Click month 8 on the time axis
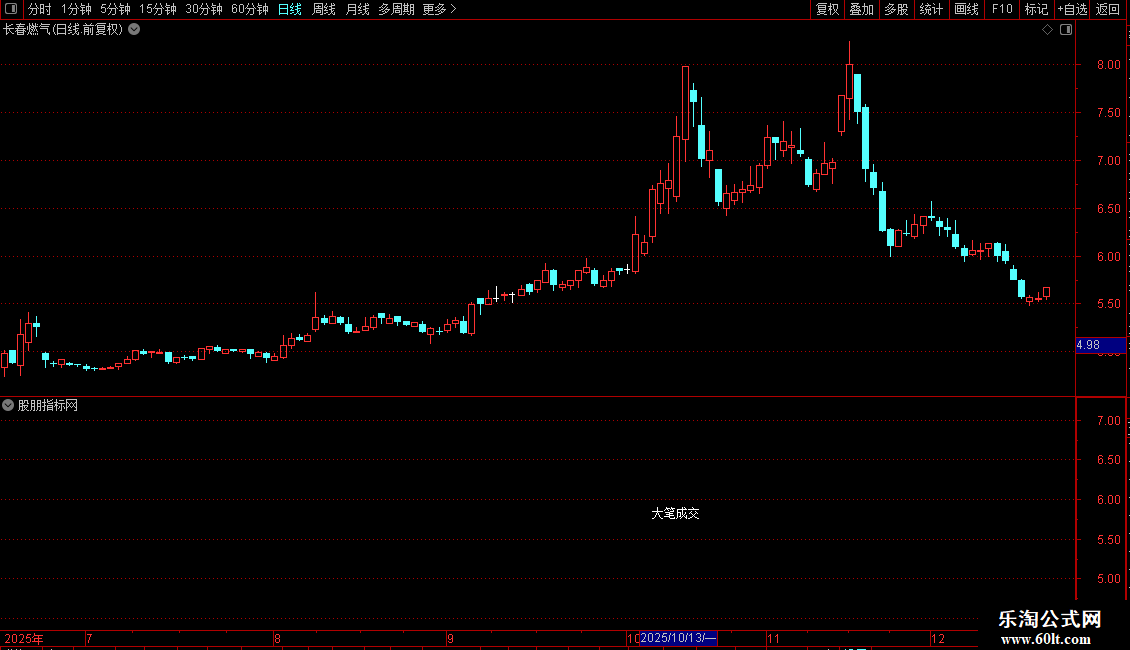 (x=277, y=638)
